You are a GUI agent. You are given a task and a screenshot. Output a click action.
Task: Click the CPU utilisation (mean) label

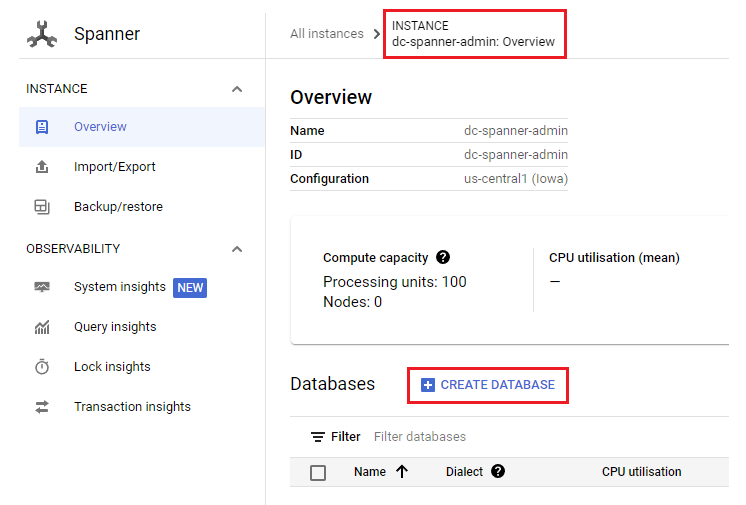point(614,257)
